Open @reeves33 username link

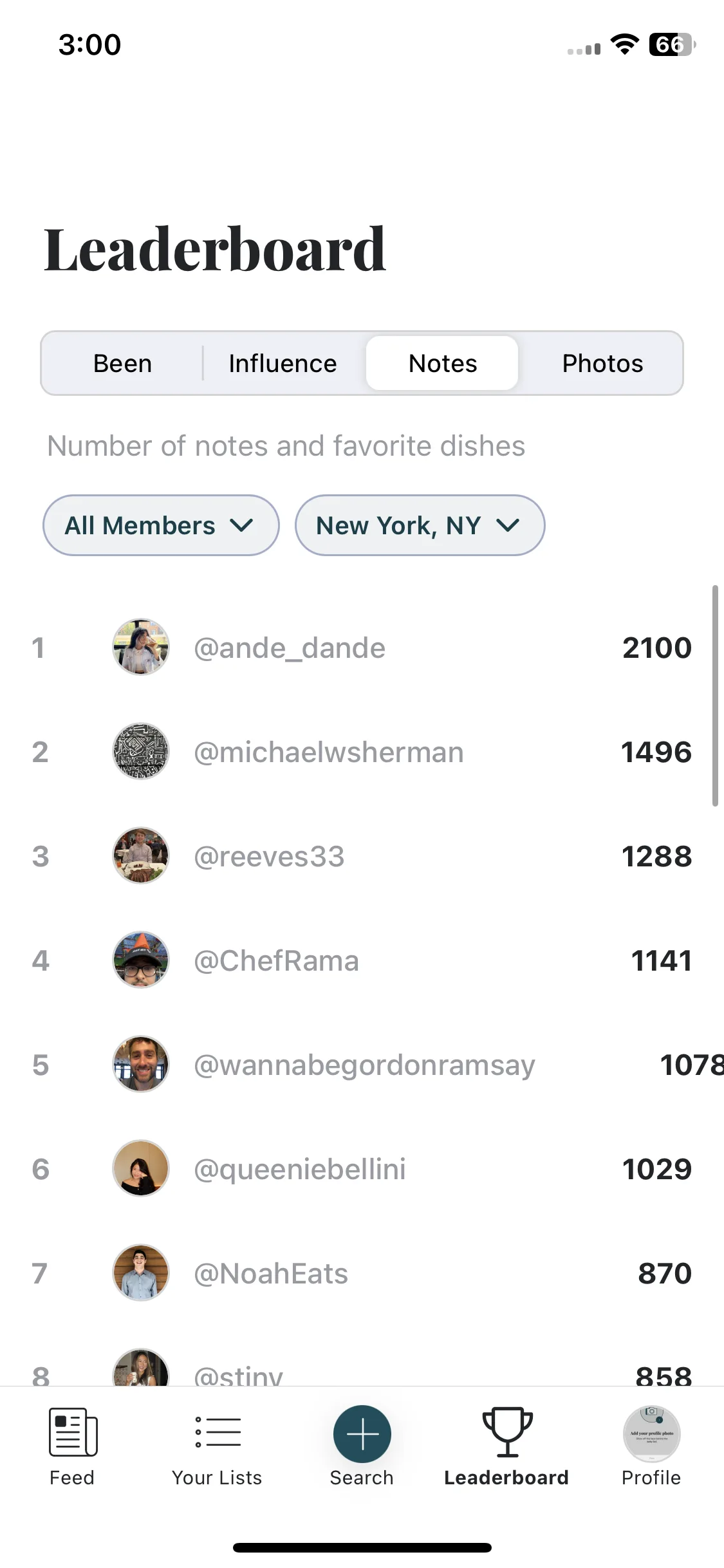(x=269, y=856)
